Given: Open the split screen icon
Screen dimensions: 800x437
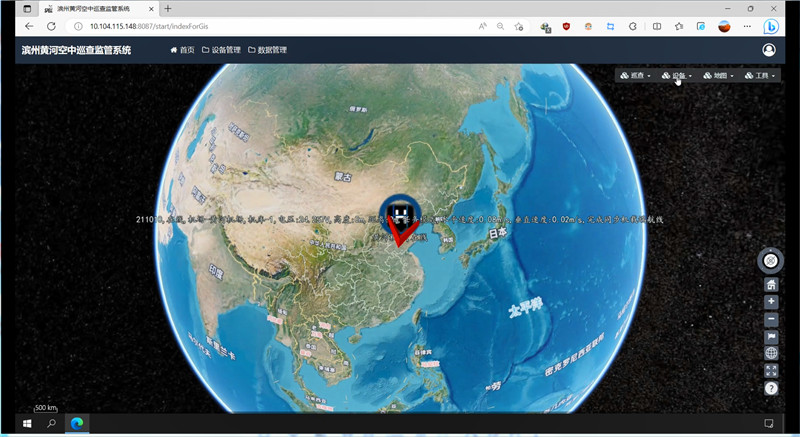Looking at the screenshot, I should [x=657, y=26].
